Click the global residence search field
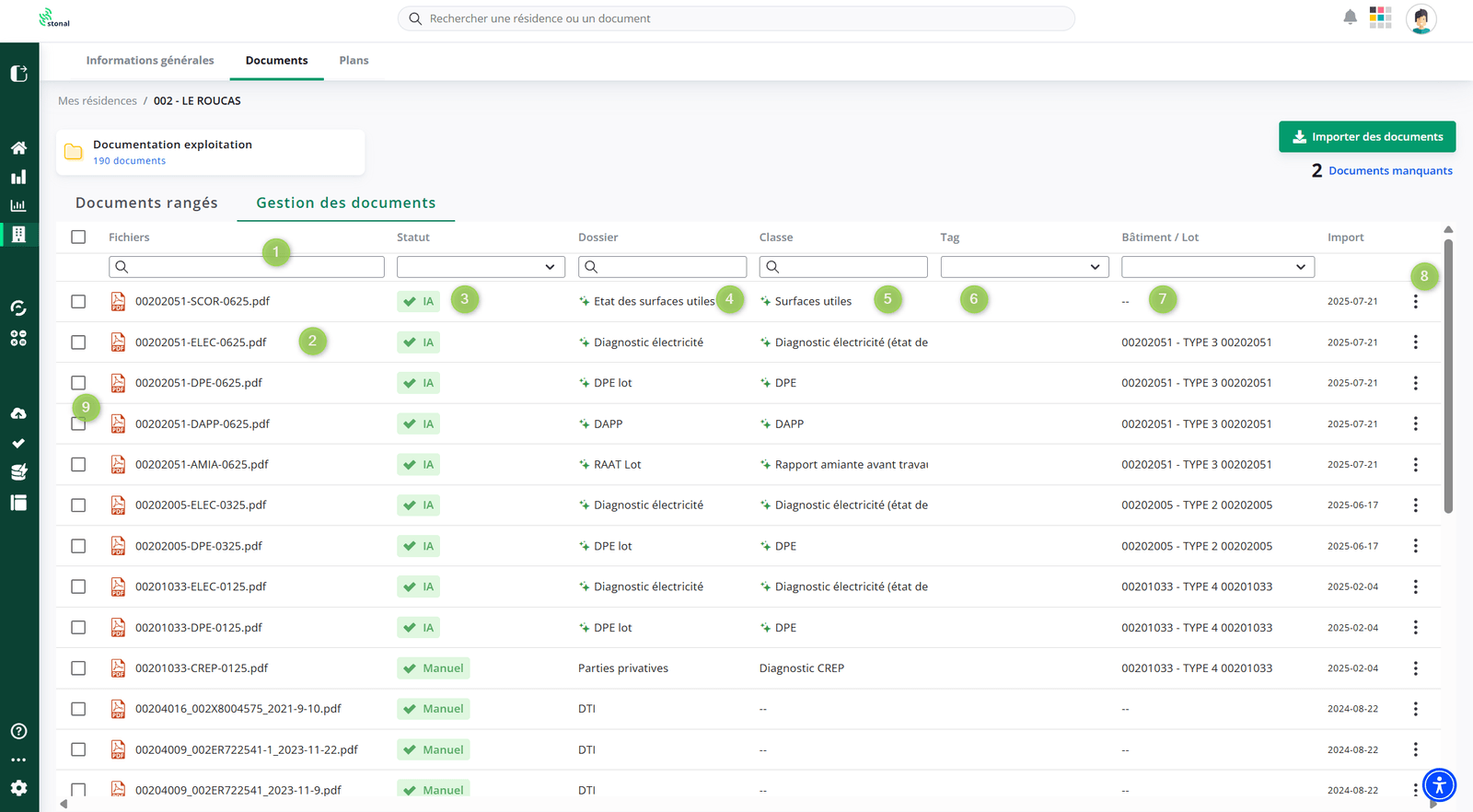1473x812 pixels. point(736,18)
